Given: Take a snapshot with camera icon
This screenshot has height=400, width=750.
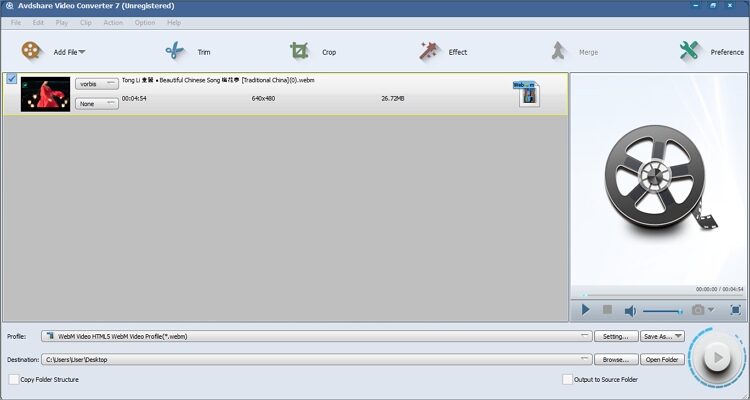Looking at the screenshot, I should (698, 310).
